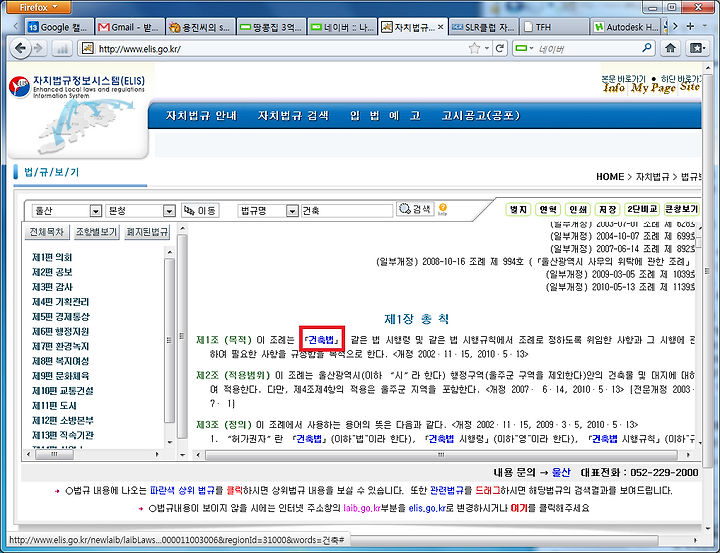Go back with the browser Back arrow
The image size is (720, 553).
click(x=20, y=48)
